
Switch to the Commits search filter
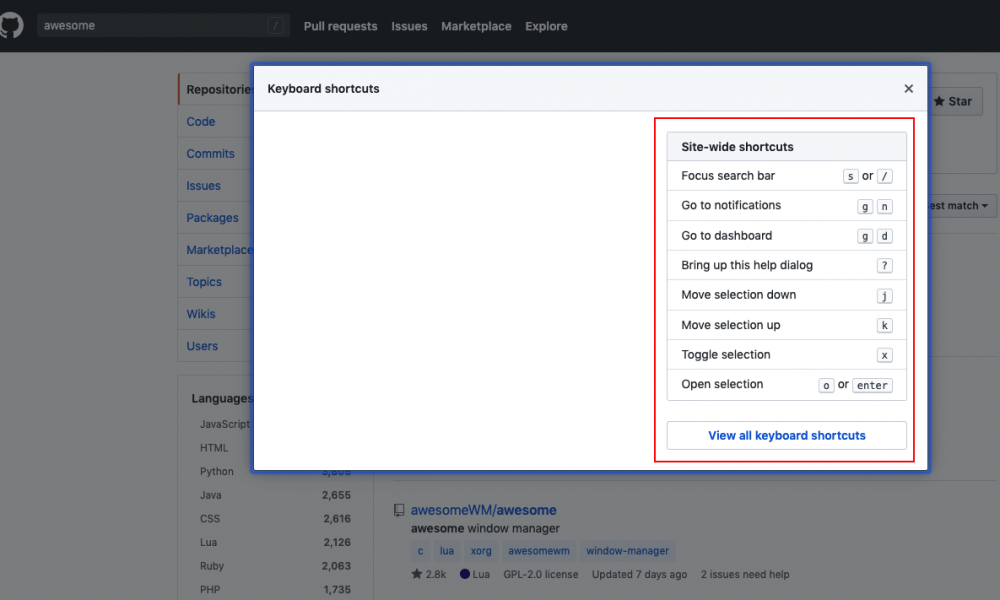tap(210, 153)
